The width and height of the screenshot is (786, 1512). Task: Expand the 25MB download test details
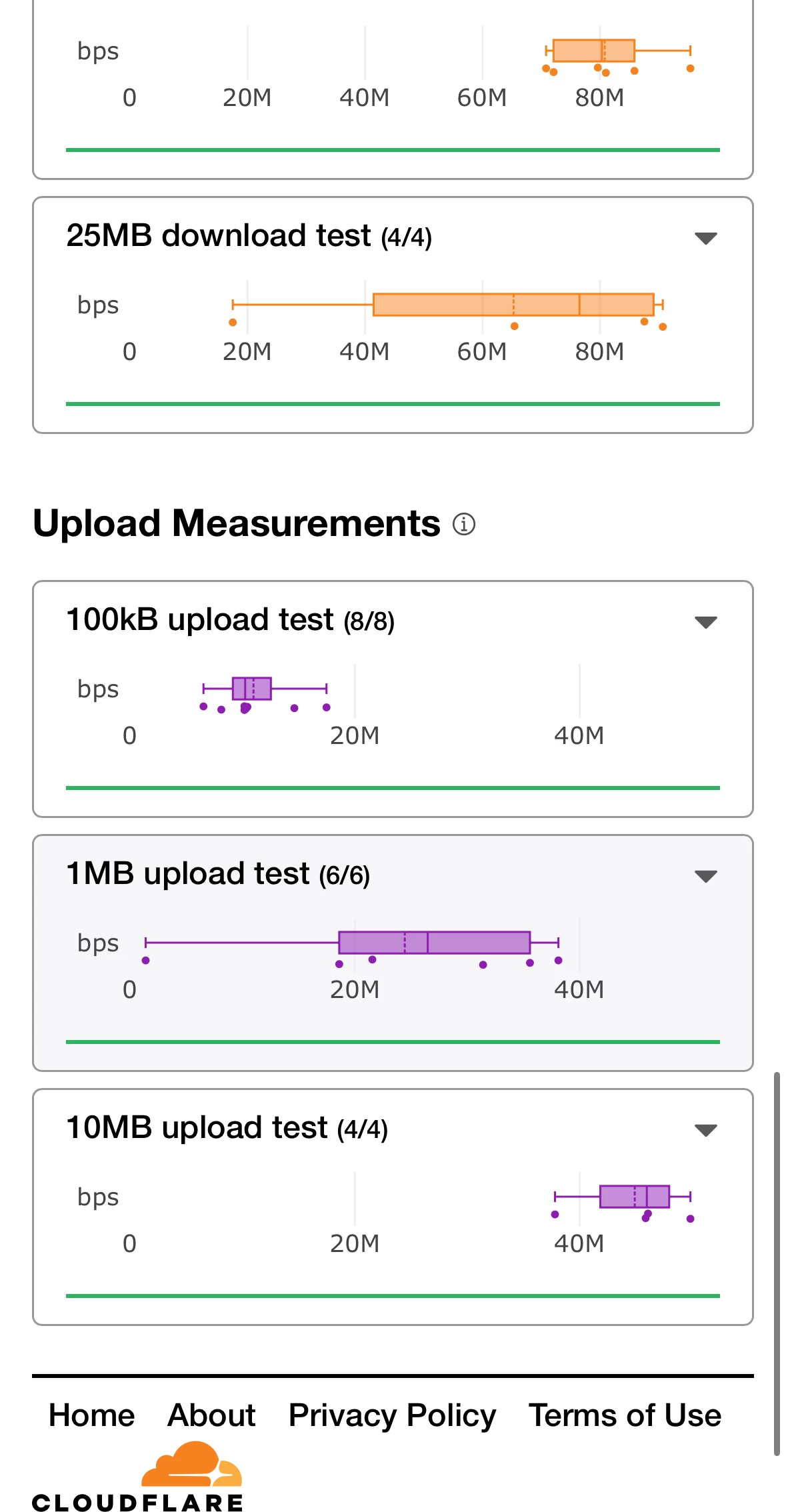coord(705,238)
